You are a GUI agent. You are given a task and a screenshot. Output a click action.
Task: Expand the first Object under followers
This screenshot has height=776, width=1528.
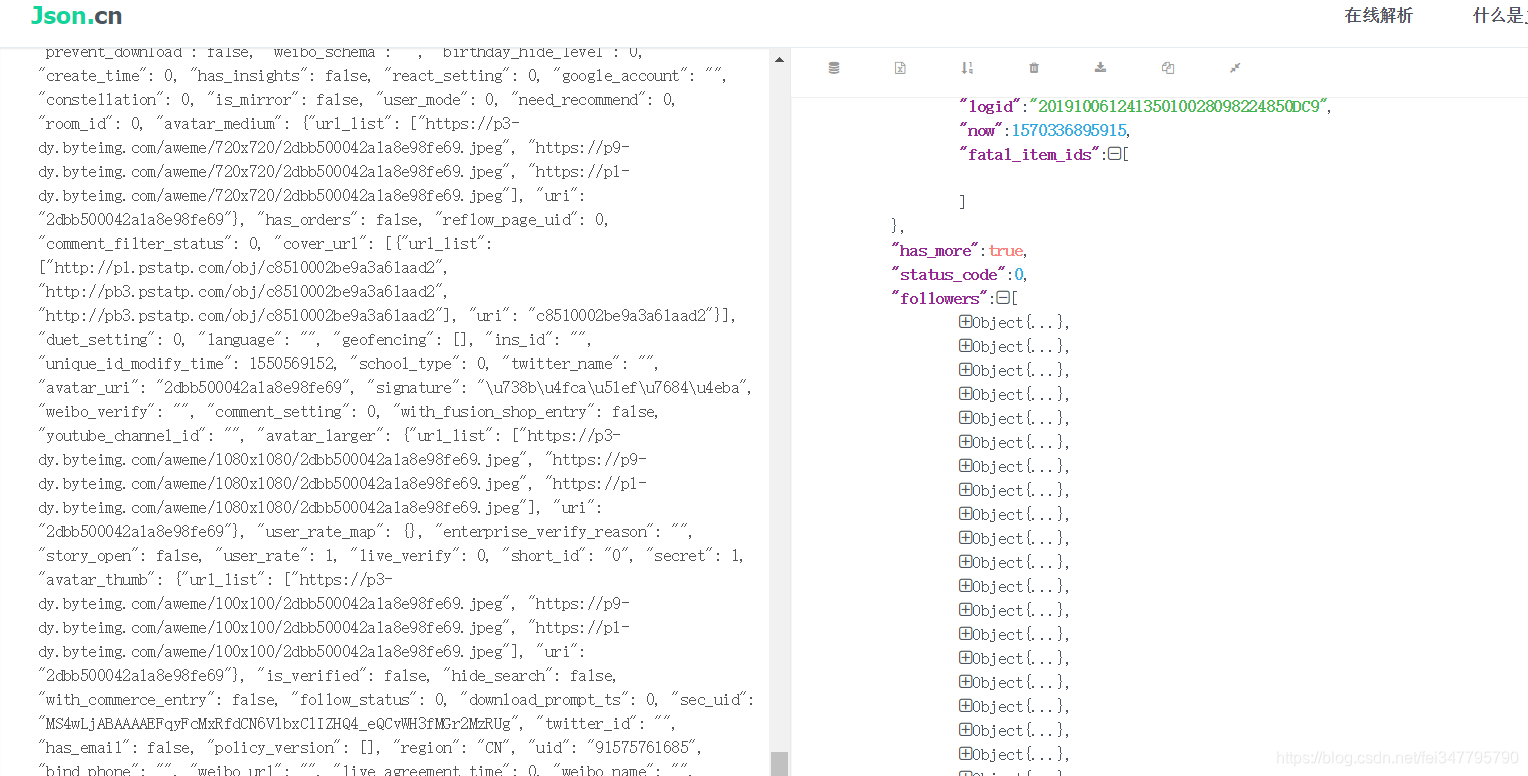click(x=965, y=322)
